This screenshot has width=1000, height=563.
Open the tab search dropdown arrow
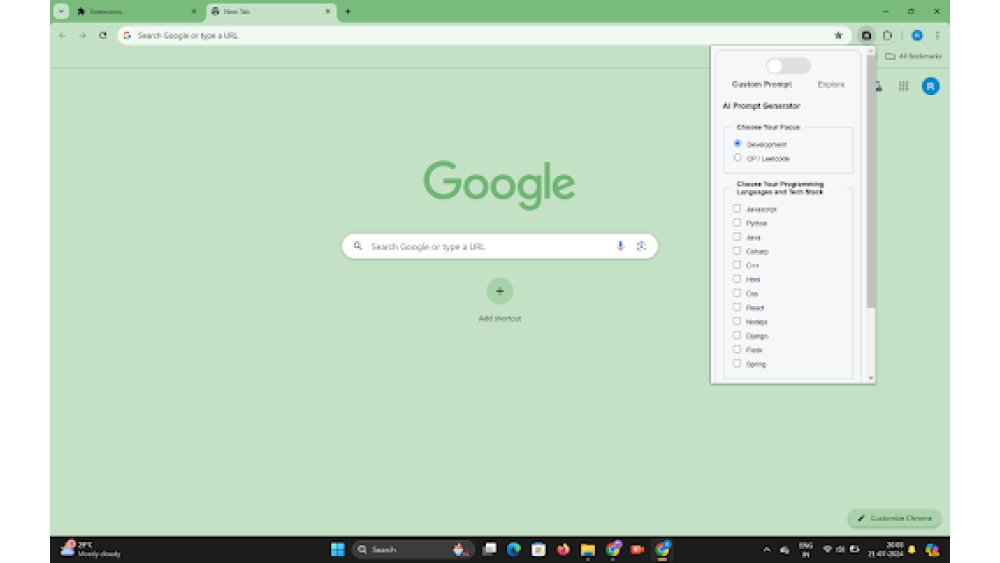click(x=61, y=11)
